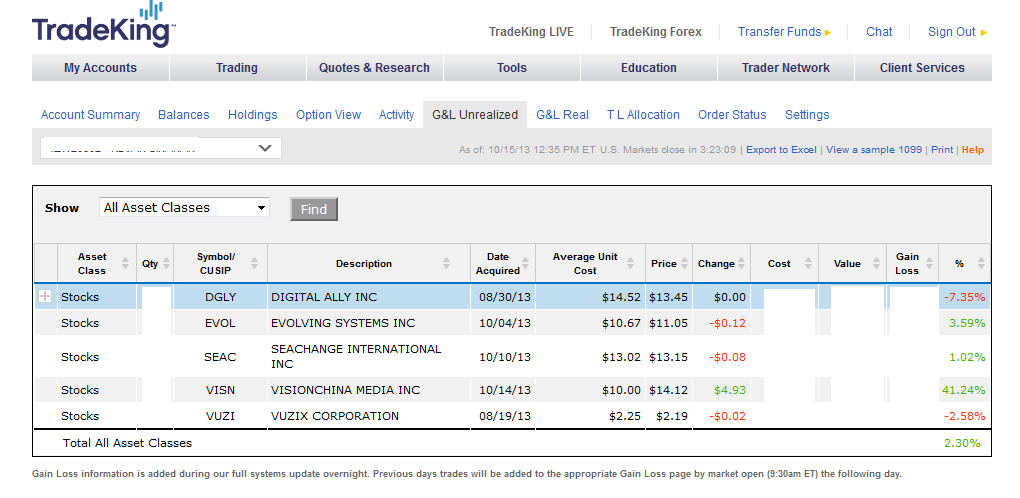Click the 41.24% gain value
Screen dimensions: 1020x498
963,390
